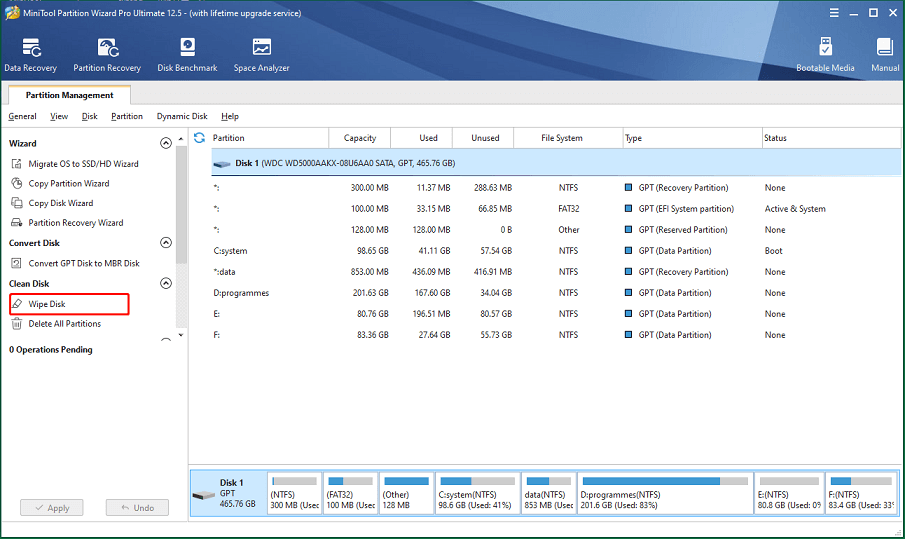Click the (Other) 128 MB block in disk map
Viewport: 905px width, 539px height.
click(406, 493)
